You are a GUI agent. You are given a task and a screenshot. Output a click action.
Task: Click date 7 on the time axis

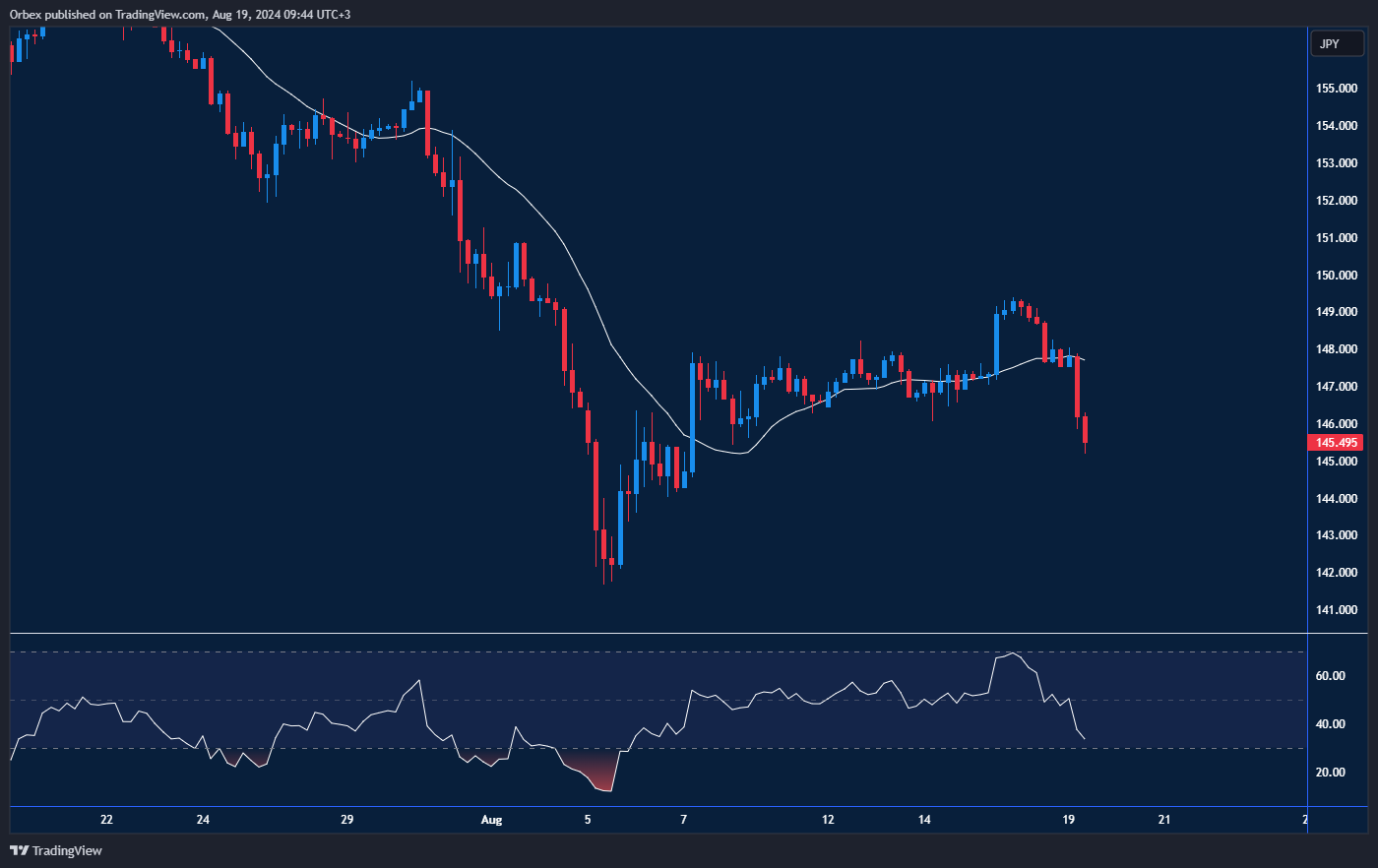click(x=683, y=820)
